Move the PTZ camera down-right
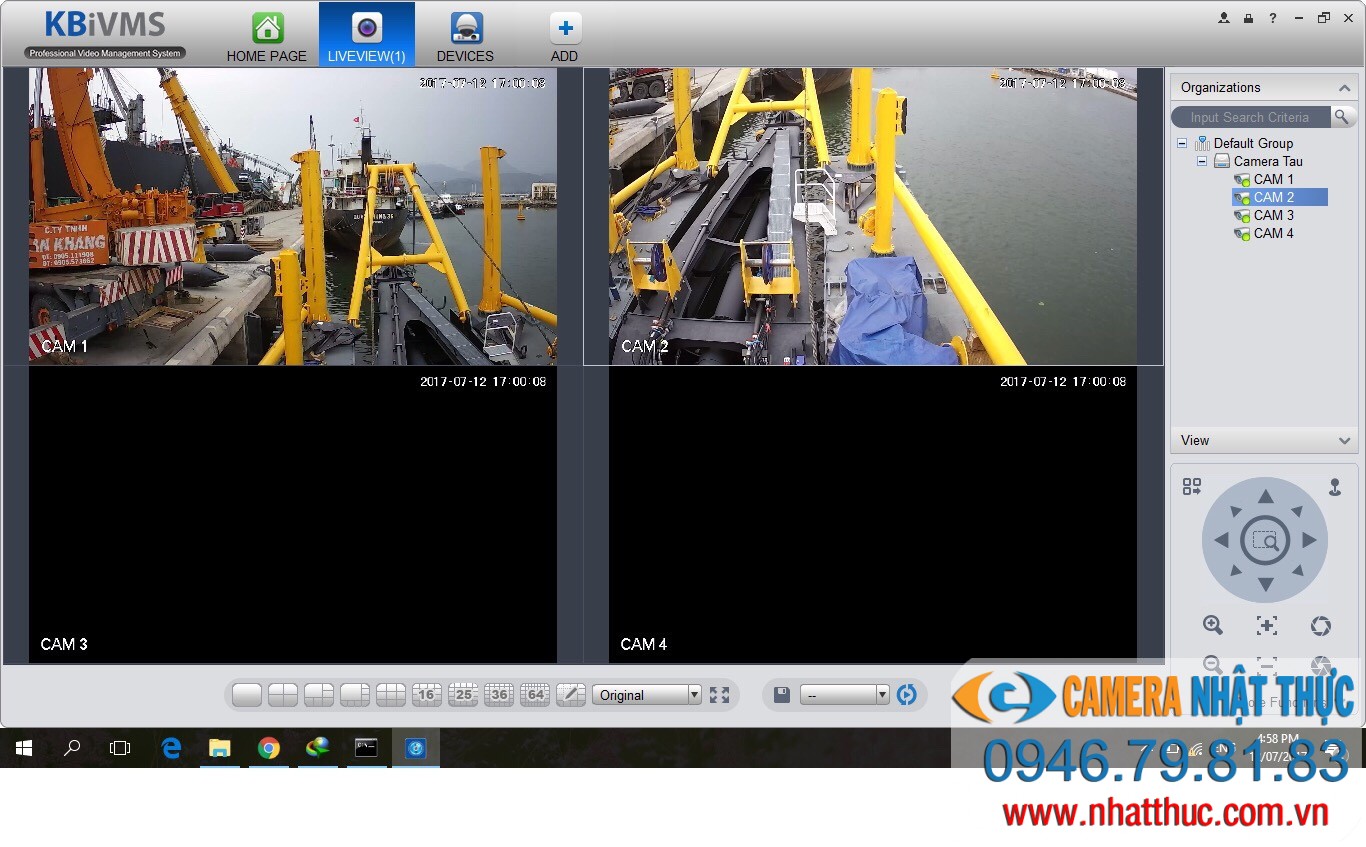 pos(1297,571)
